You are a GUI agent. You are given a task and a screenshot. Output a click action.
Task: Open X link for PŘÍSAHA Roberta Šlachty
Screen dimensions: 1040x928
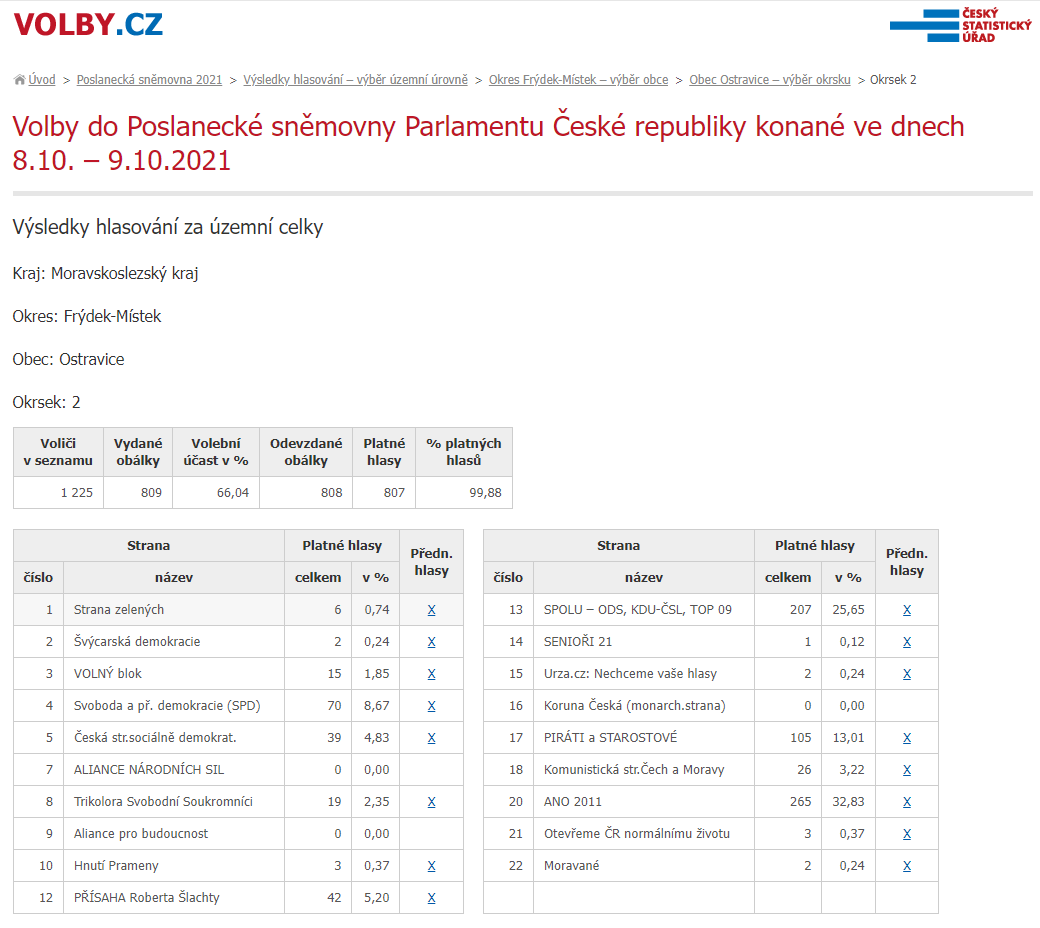click(431, 898)
